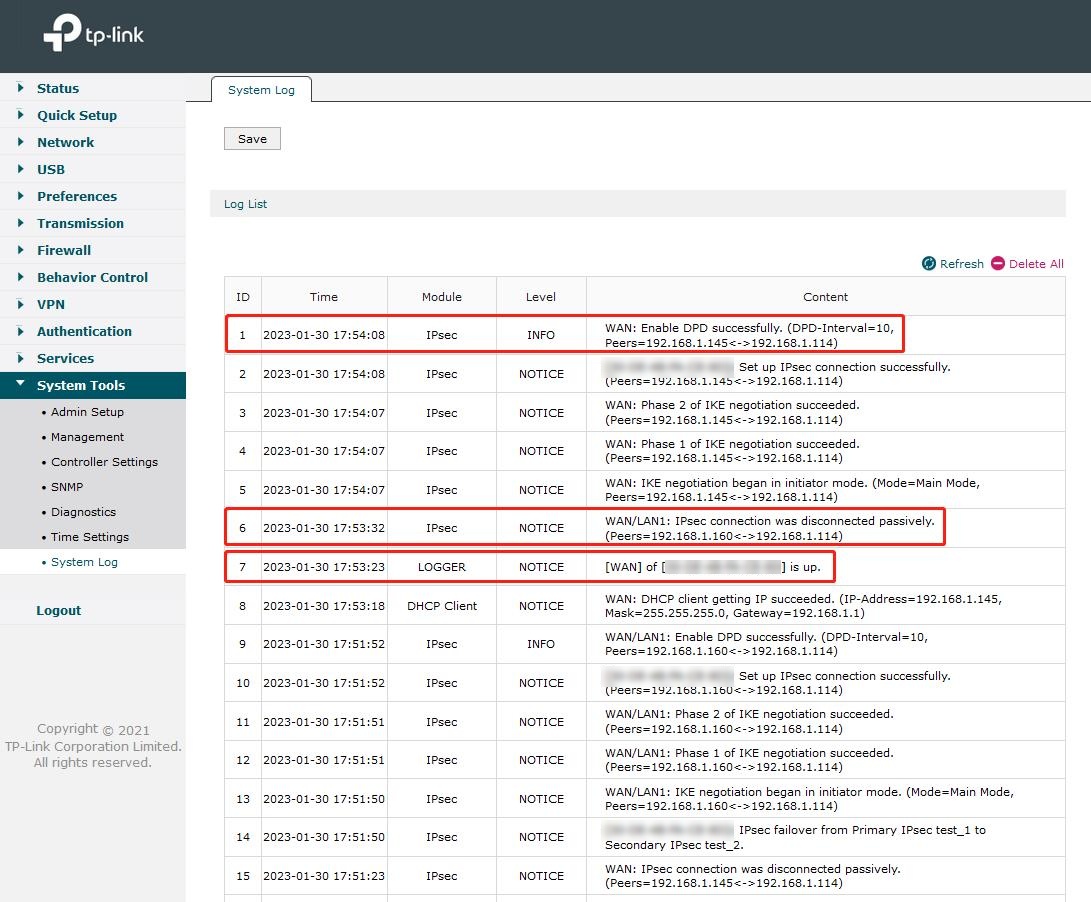
Task: Click the TP-Link logo
Action: 93,34
